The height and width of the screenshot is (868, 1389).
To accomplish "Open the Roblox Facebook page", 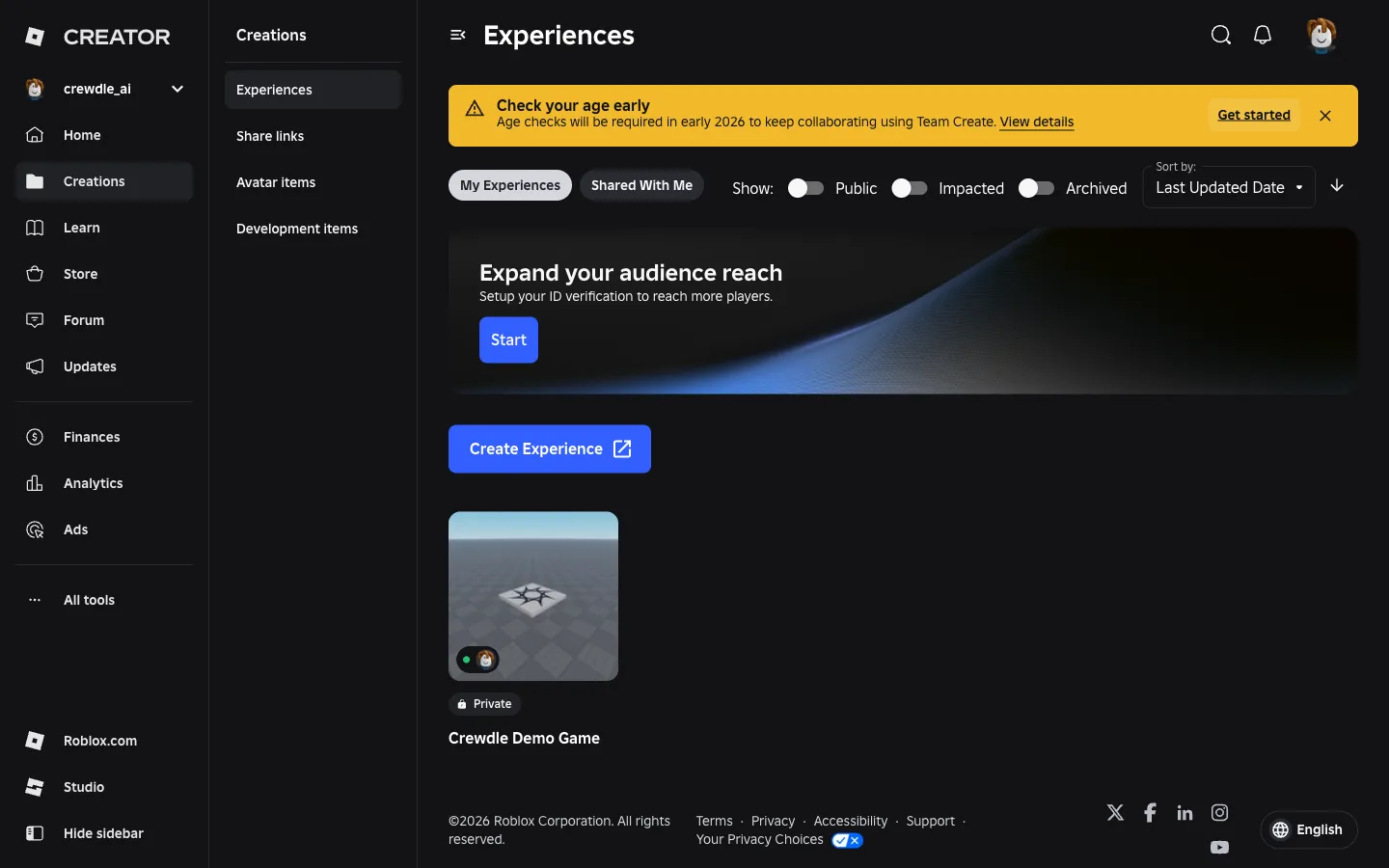I will pos(1150,812).
